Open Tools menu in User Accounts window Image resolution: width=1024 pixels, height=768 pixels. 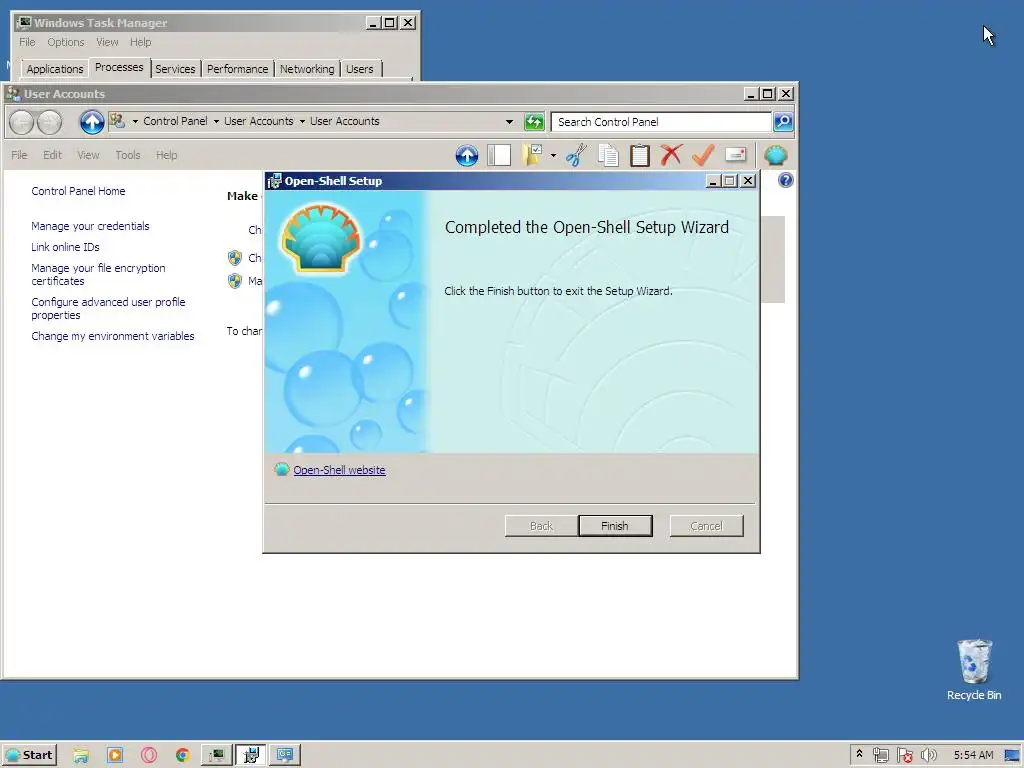(x=128, y=155)
